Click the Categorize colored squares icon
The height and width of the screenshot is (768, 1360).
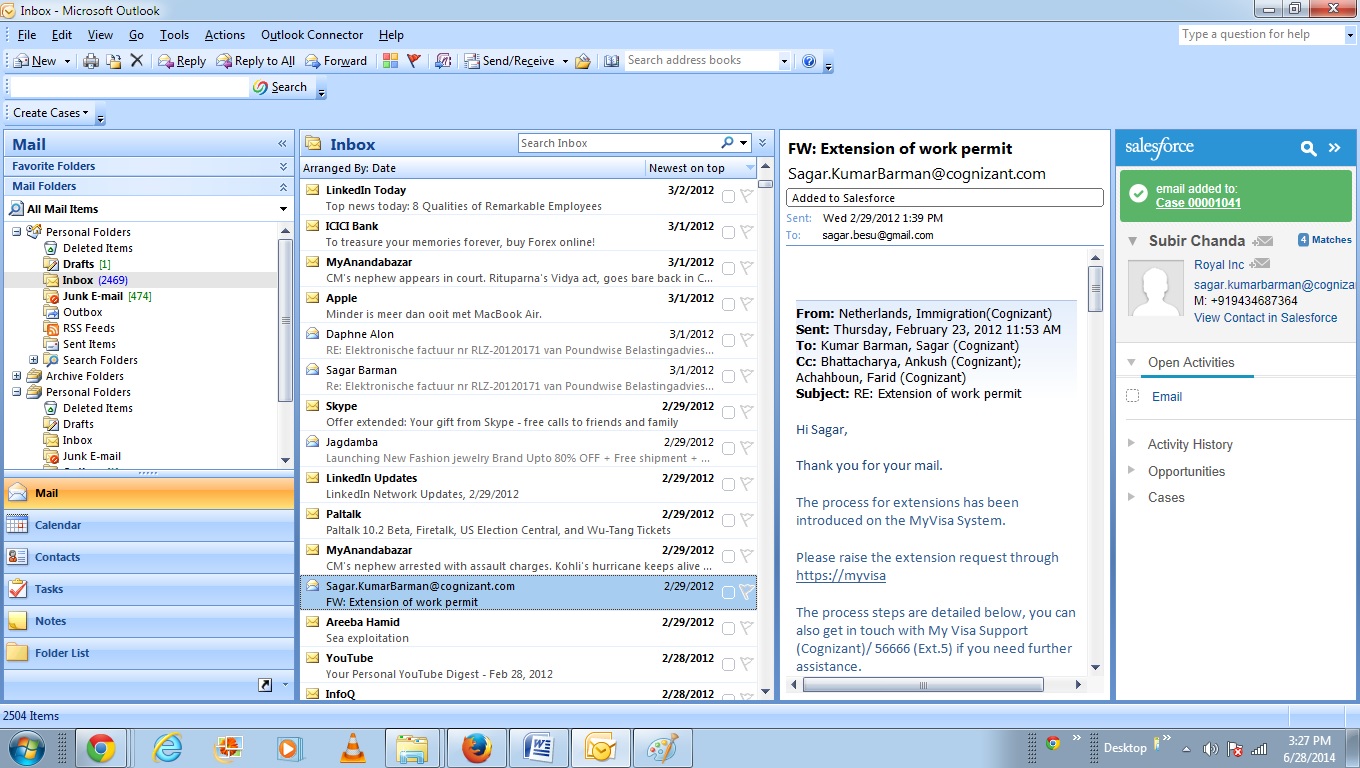click(x=390, y=61)
